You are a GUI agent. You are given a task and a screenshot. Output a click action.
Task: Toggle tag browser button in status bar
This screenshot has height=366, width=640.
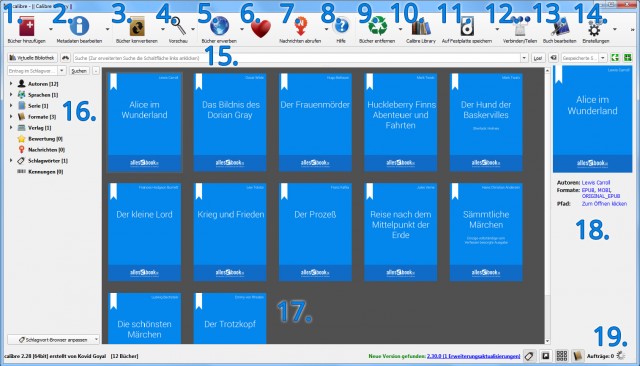529,356
